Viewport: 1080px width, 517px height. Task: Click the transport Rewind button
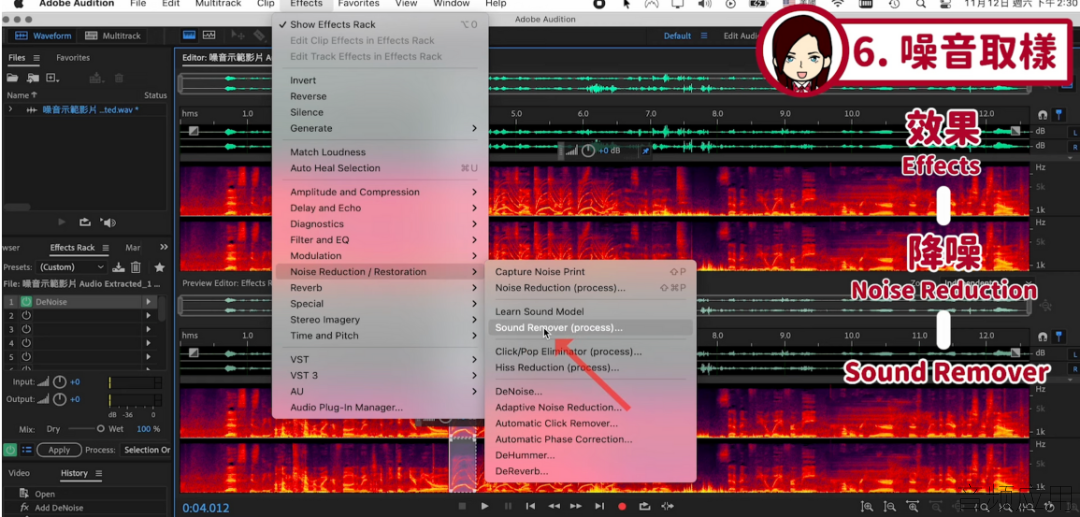(554, 506)
